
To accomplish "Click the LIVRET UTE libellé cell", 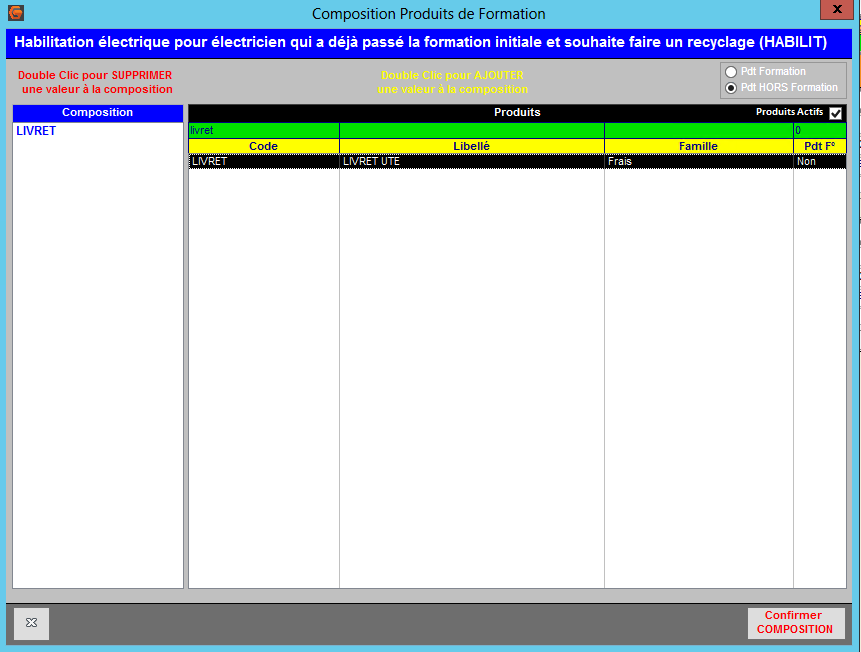I will 471,161.
